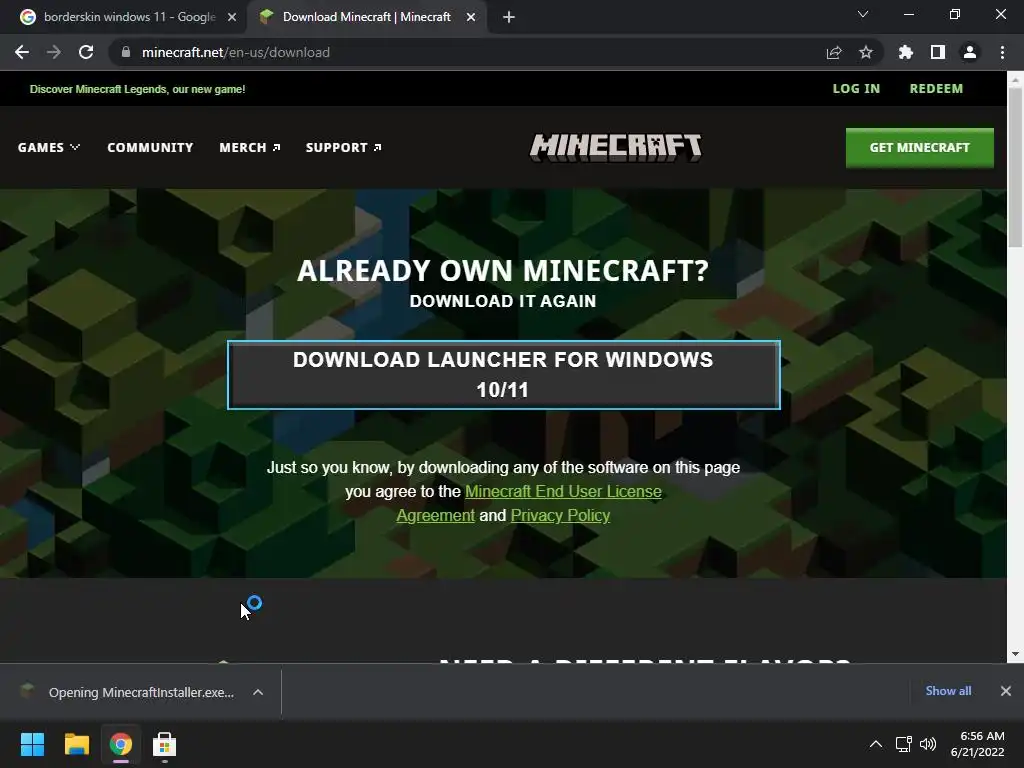Click the Minecraft logo
Viewport: 1024px width, 768px height.
[615, 148]
